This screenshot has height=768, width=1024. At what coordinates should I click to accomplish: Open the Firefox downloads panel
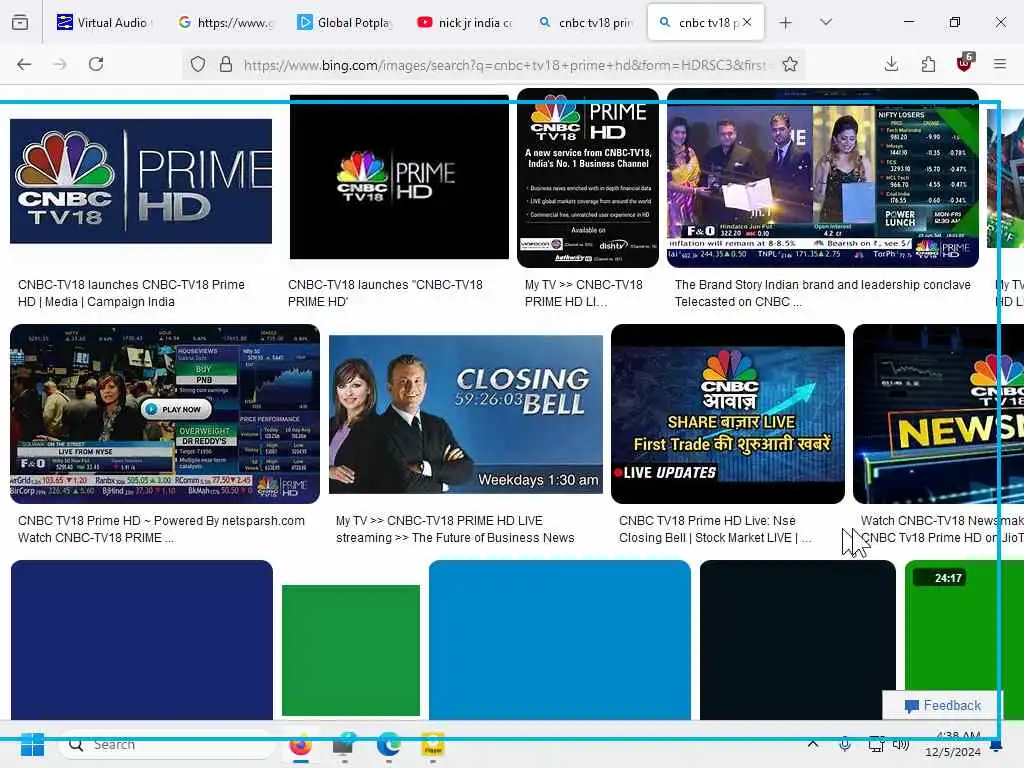click(x=891, y=64)
